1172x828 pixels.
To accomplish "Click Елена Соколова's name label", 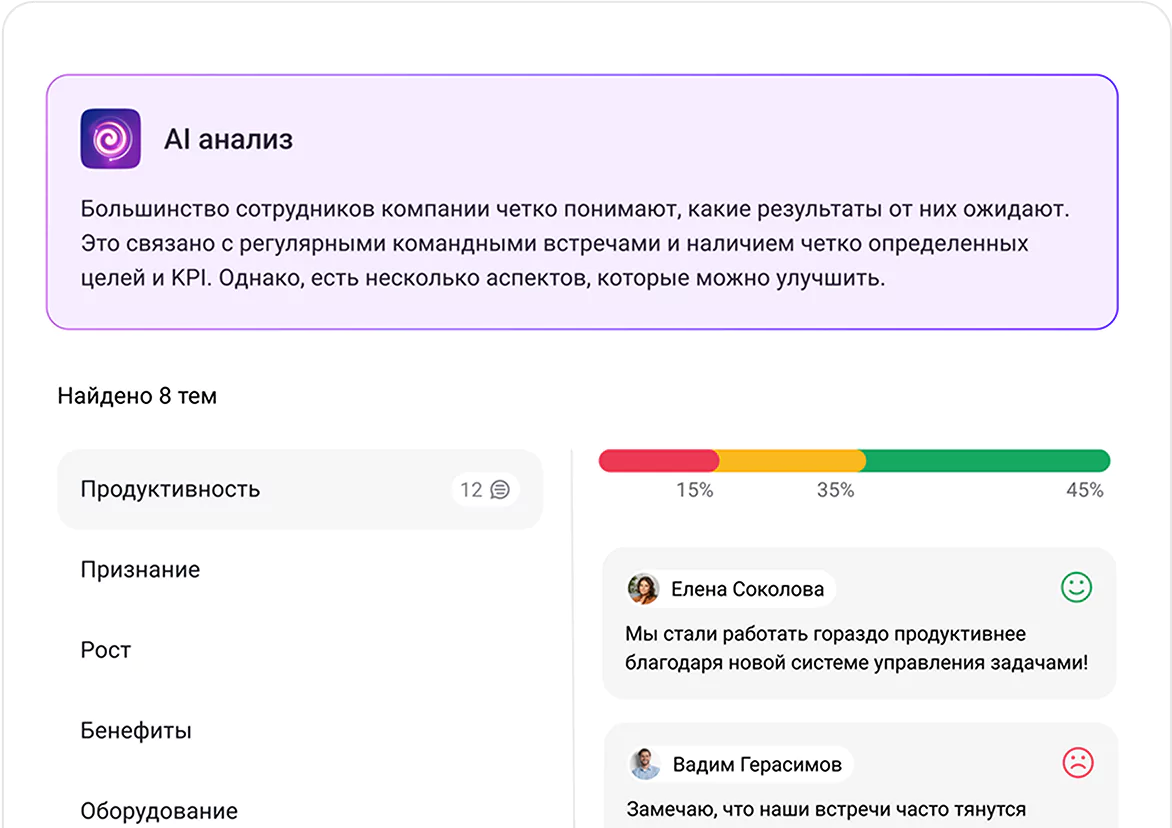I will (x=748, y=588).
